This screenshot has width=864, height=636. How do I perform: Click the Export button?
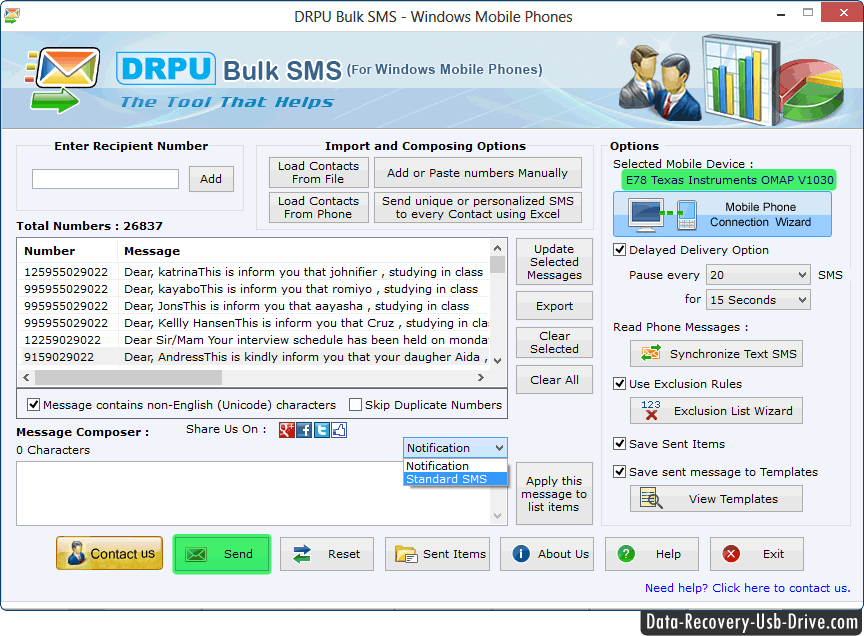pos(554,306)
